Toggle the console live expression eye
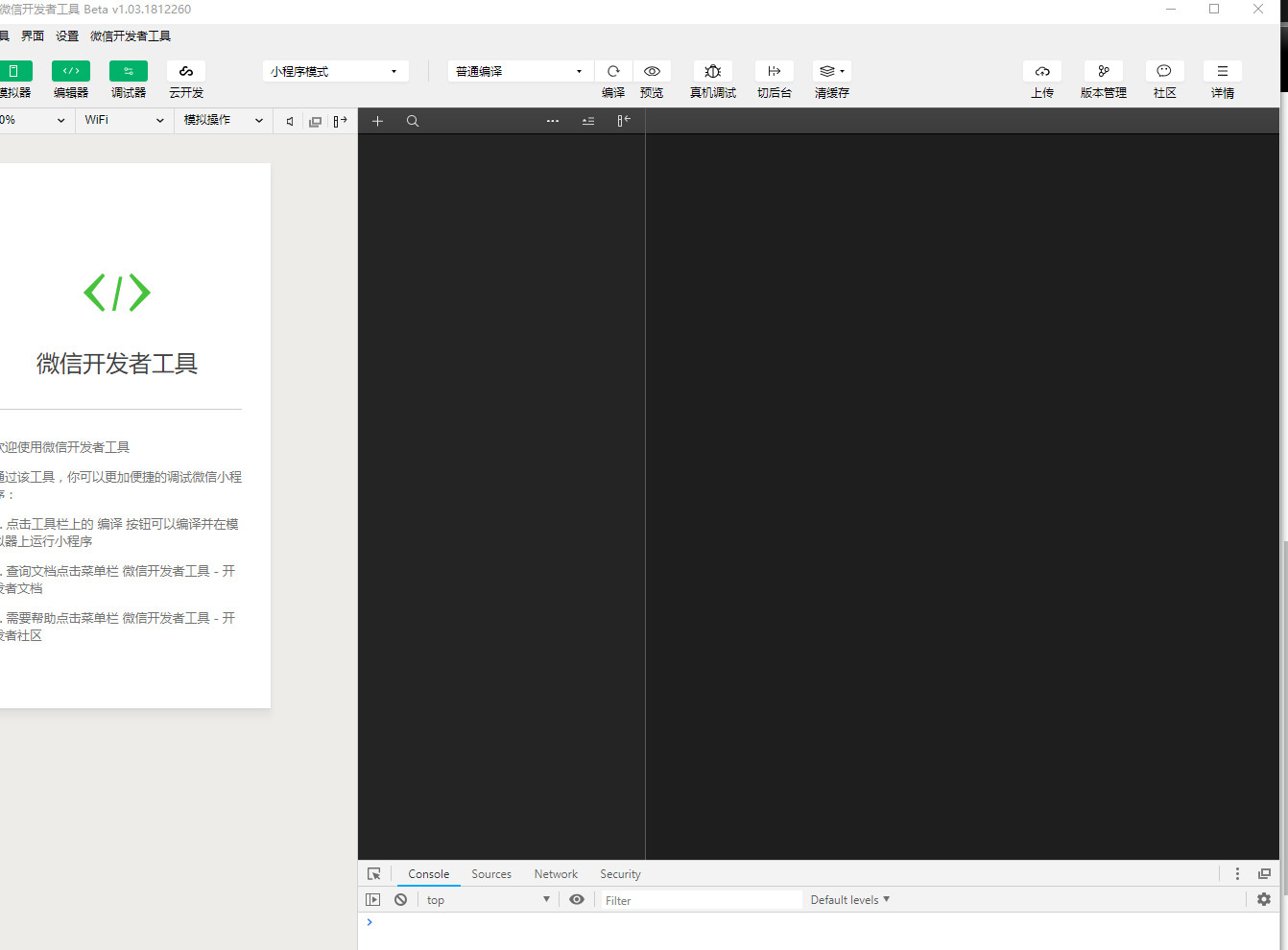 tap(577, 900)
